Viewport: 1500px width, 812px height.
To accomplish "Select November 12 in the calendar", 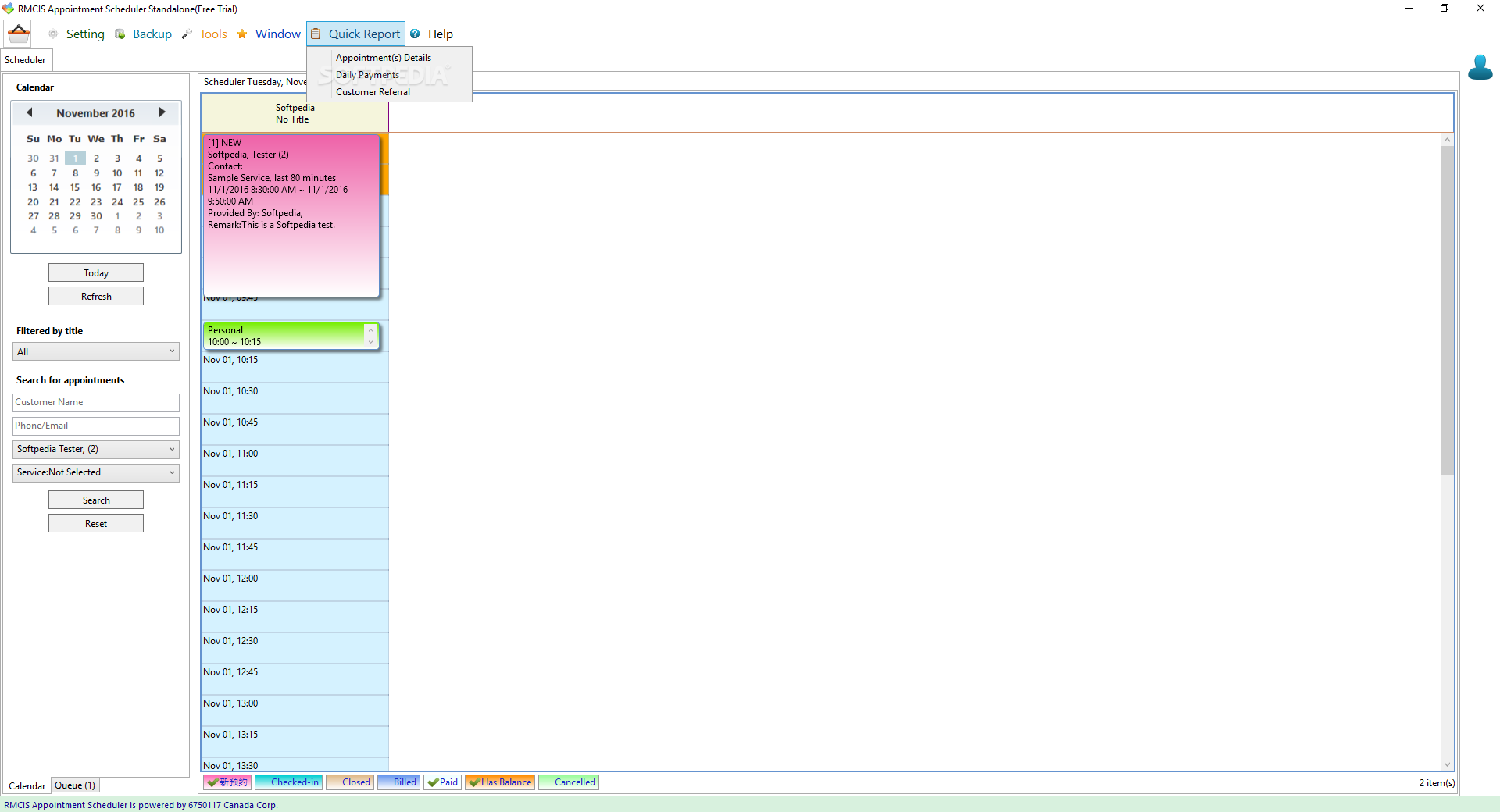I will (x=159, y=173).
